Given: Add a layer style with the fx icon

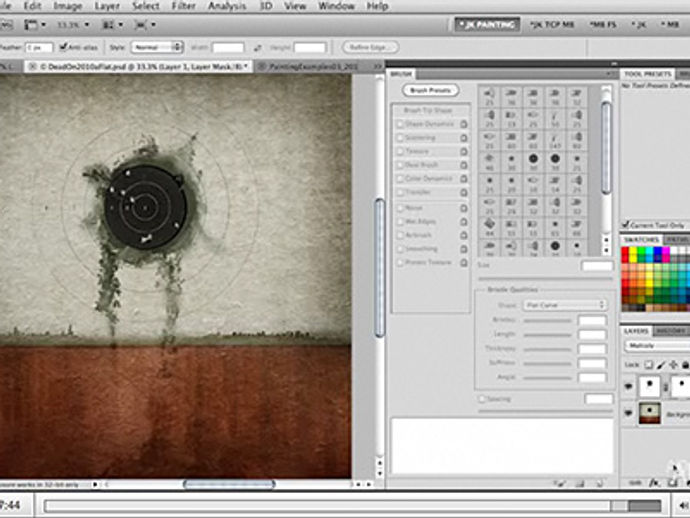Looking at the screenshot, I should (x=655, y=483).
